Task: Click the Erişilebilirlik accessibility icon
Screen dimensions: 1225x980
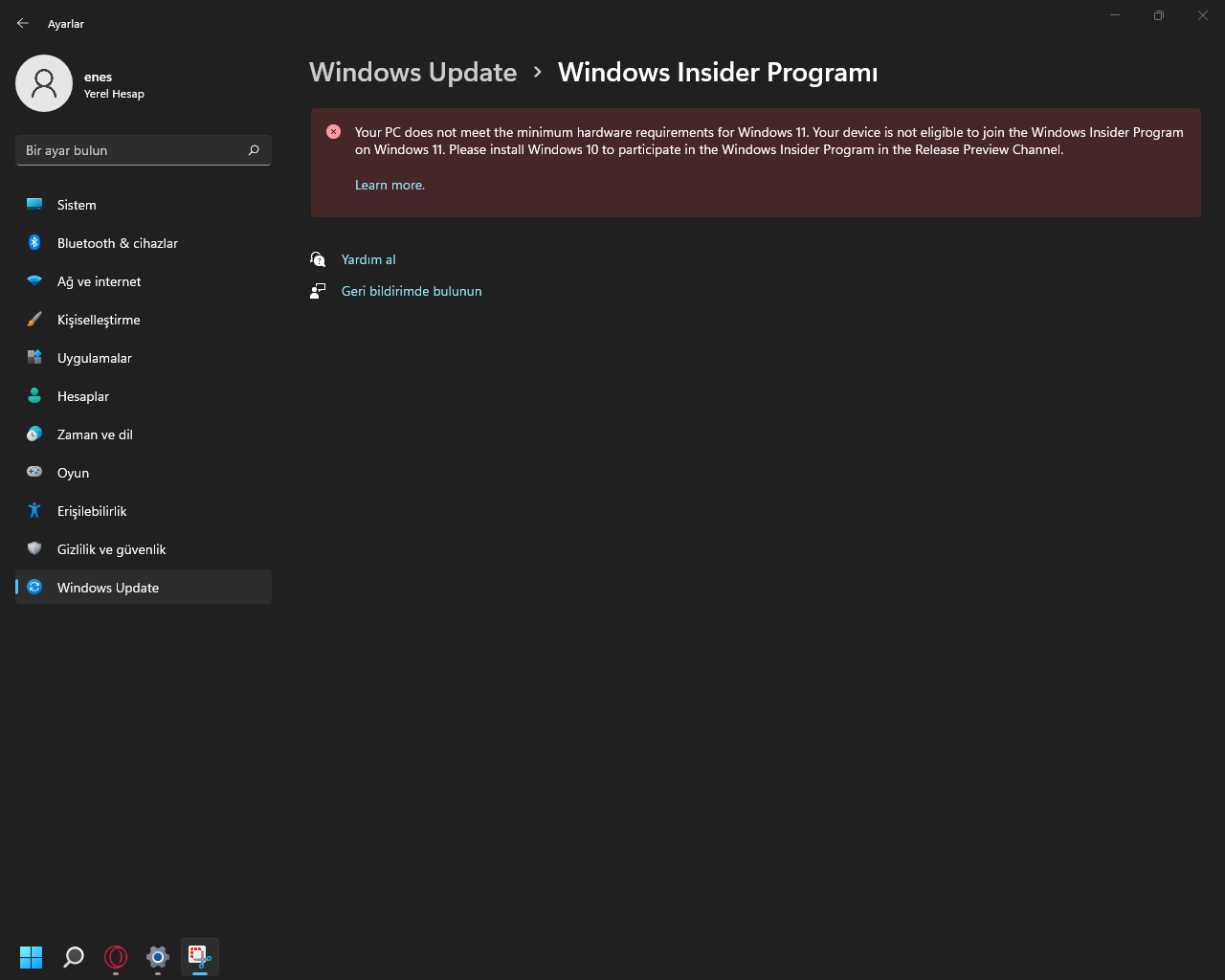Action: point(34,511)
